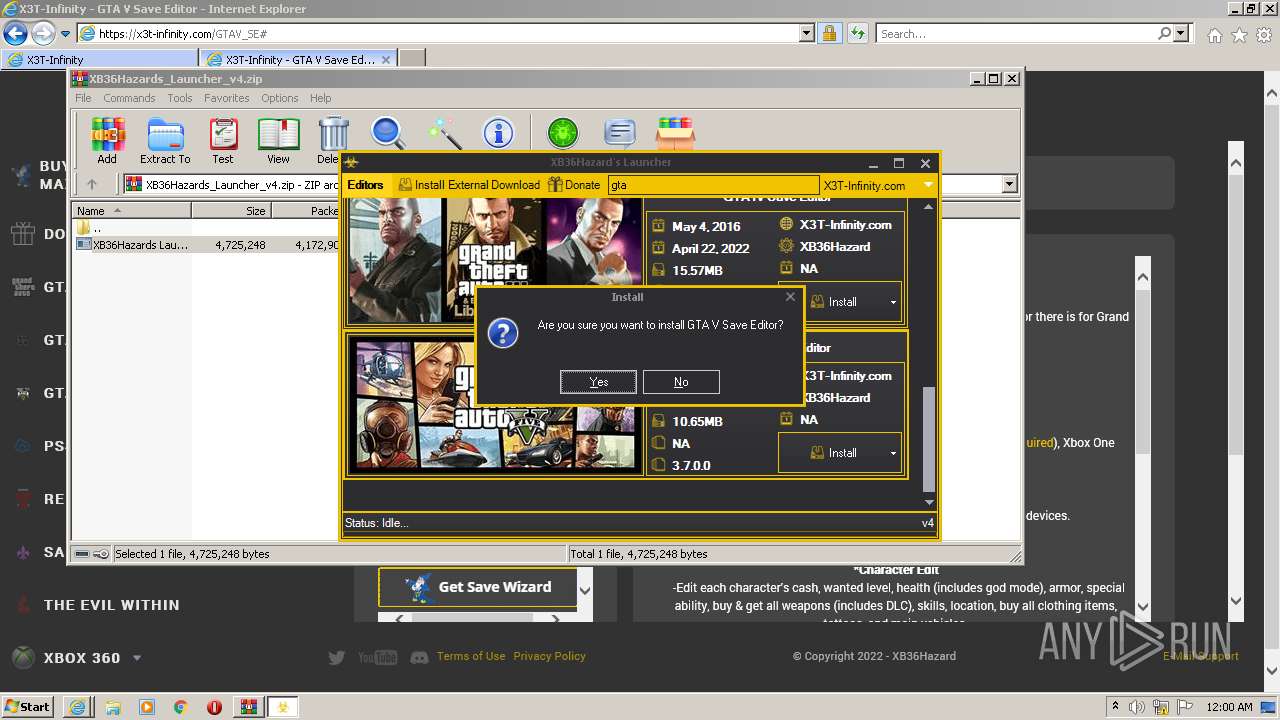Click the VirusScan green bug icon

tap(563, 133)
